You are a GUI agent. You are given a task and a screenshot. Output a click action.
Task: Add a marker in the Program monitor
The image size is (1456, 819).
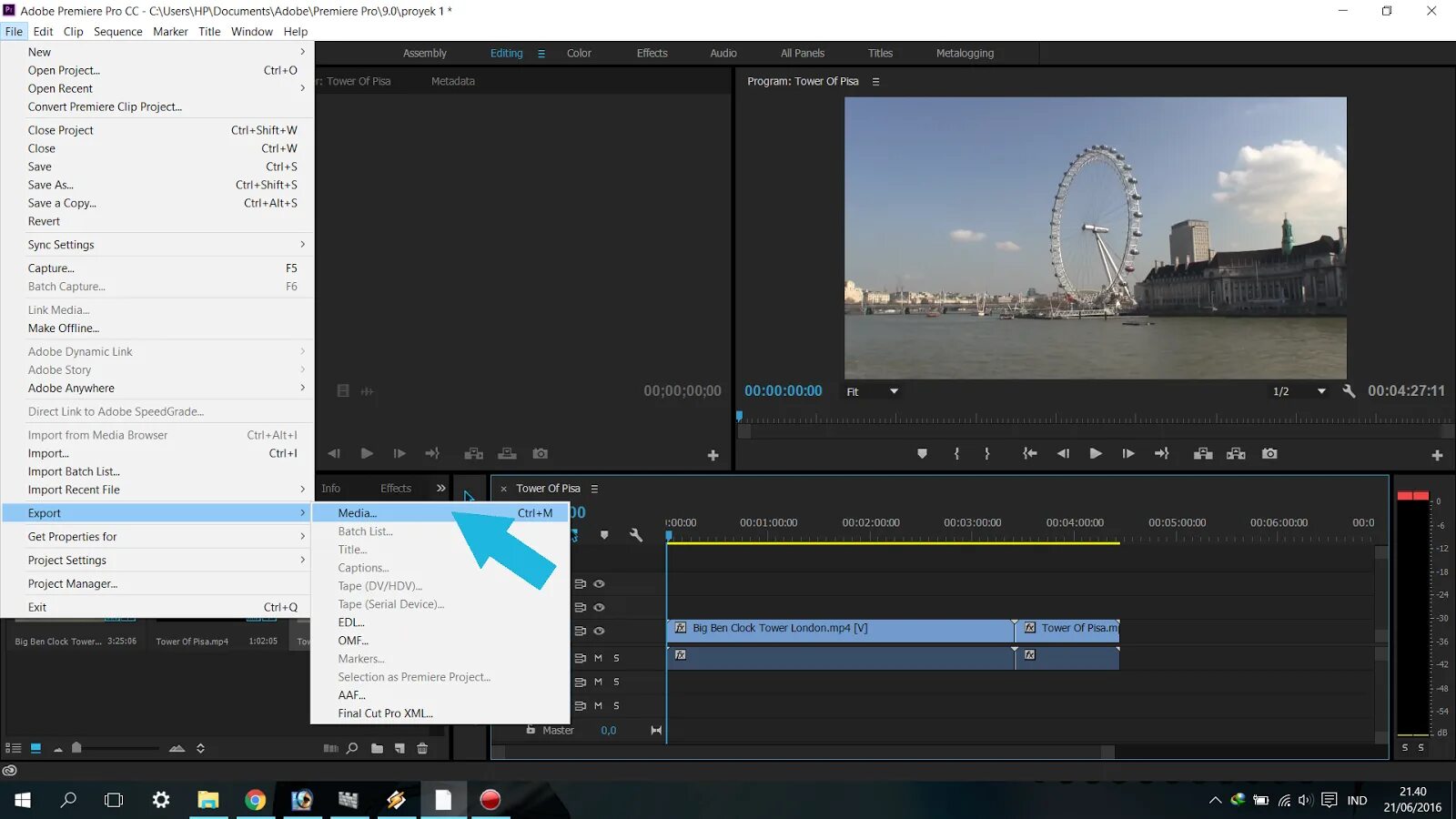click(x=922, y=453)
